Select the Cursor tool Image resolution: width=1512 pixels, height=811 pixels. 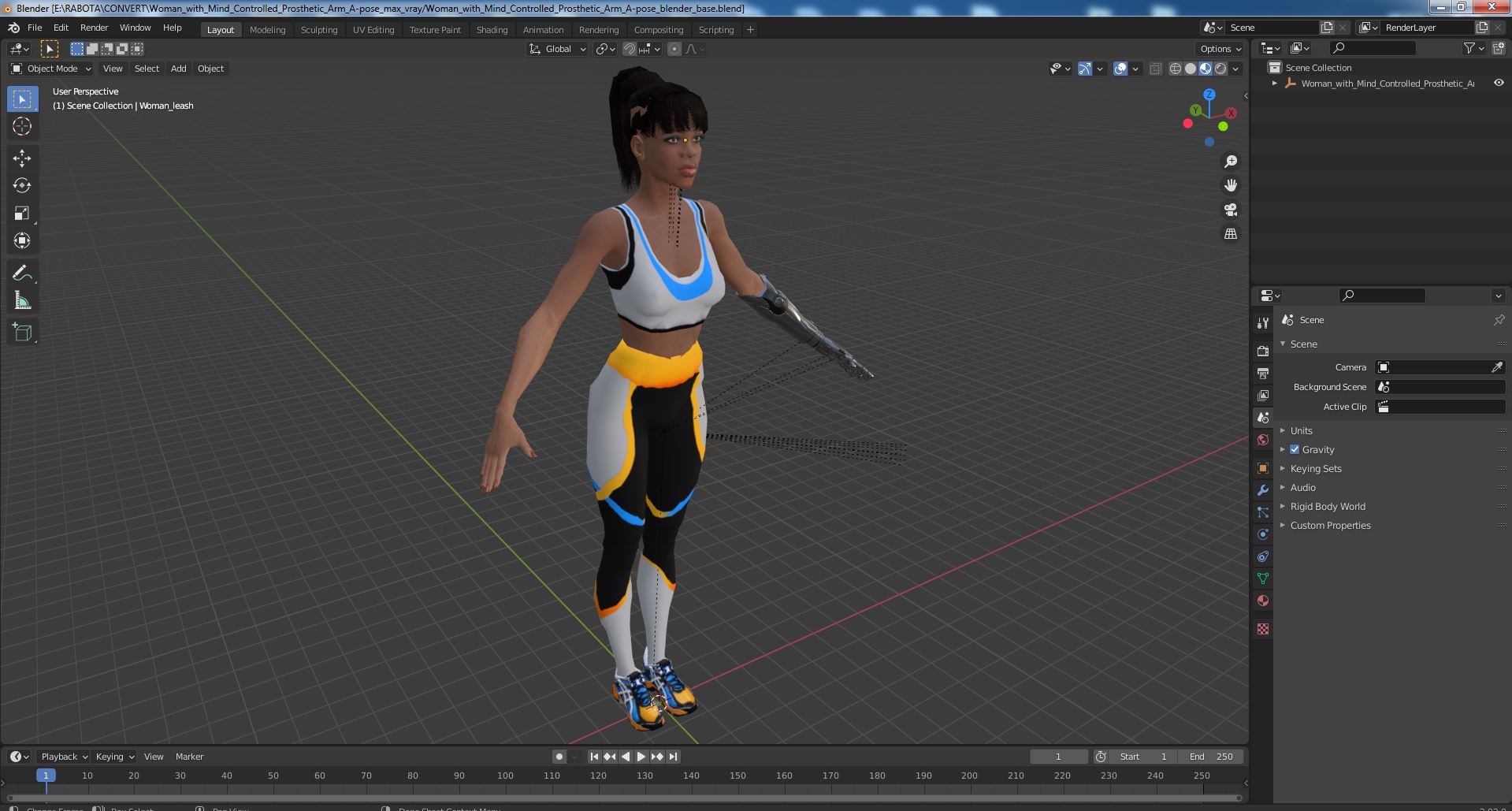point(22,126)
